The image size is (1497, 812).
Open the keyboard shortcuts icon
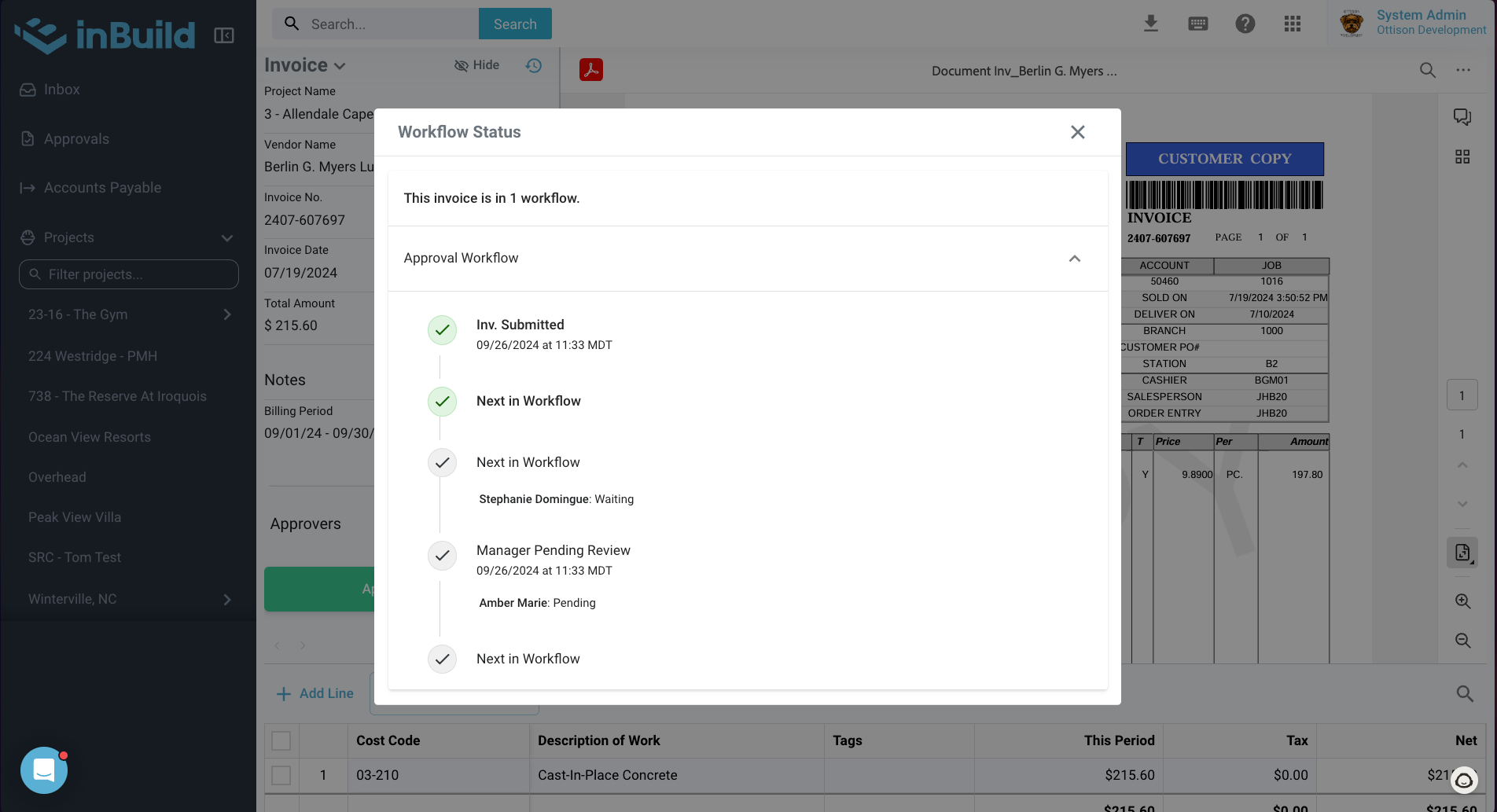[x=1198, y=24]
